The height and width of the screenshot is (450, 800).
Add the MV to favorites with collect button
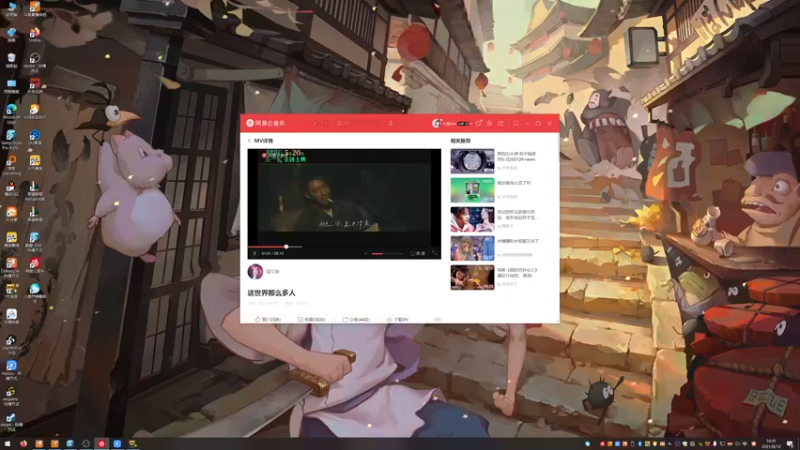(x=311, y=319)
